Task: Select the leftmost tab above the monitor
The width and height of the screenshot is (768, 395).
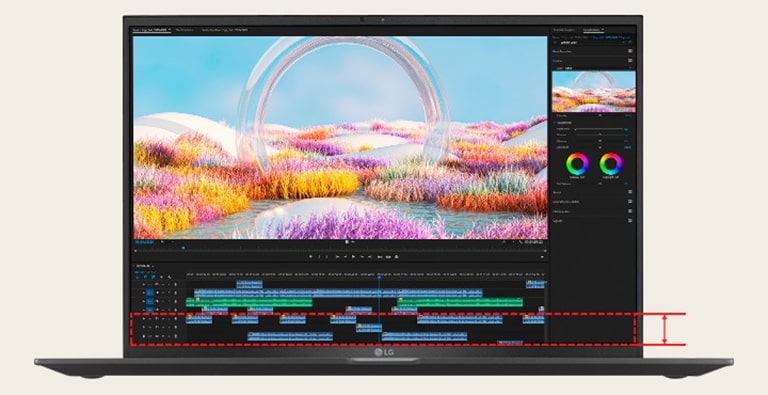Action: pos(151,30)
